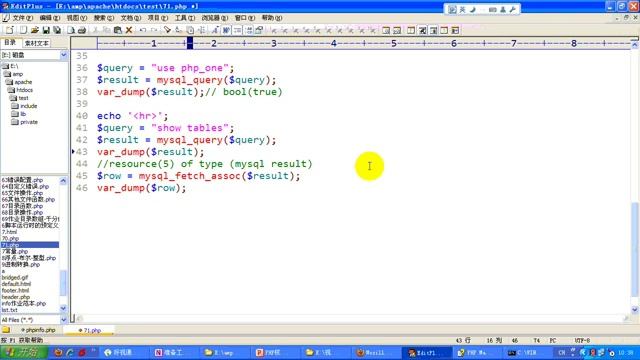640x360 pixels.
Task: Open the 文档 (Document) menu
Action: [x=131, y=18]
